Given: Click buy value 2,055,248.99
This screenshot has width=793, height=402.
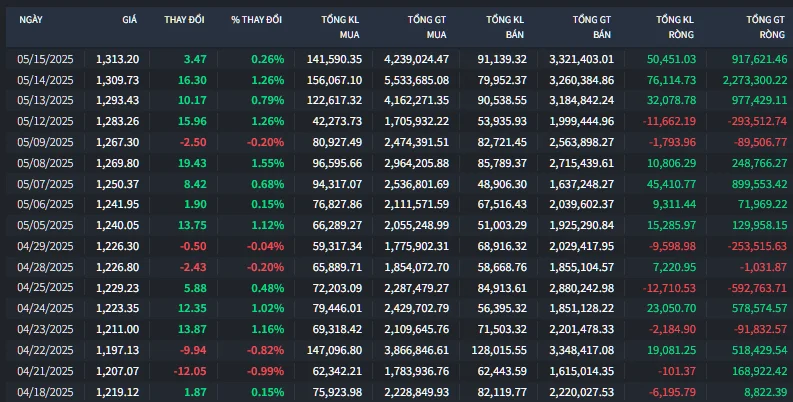Looking at the screenshot, I should click(x=416, y=225).
